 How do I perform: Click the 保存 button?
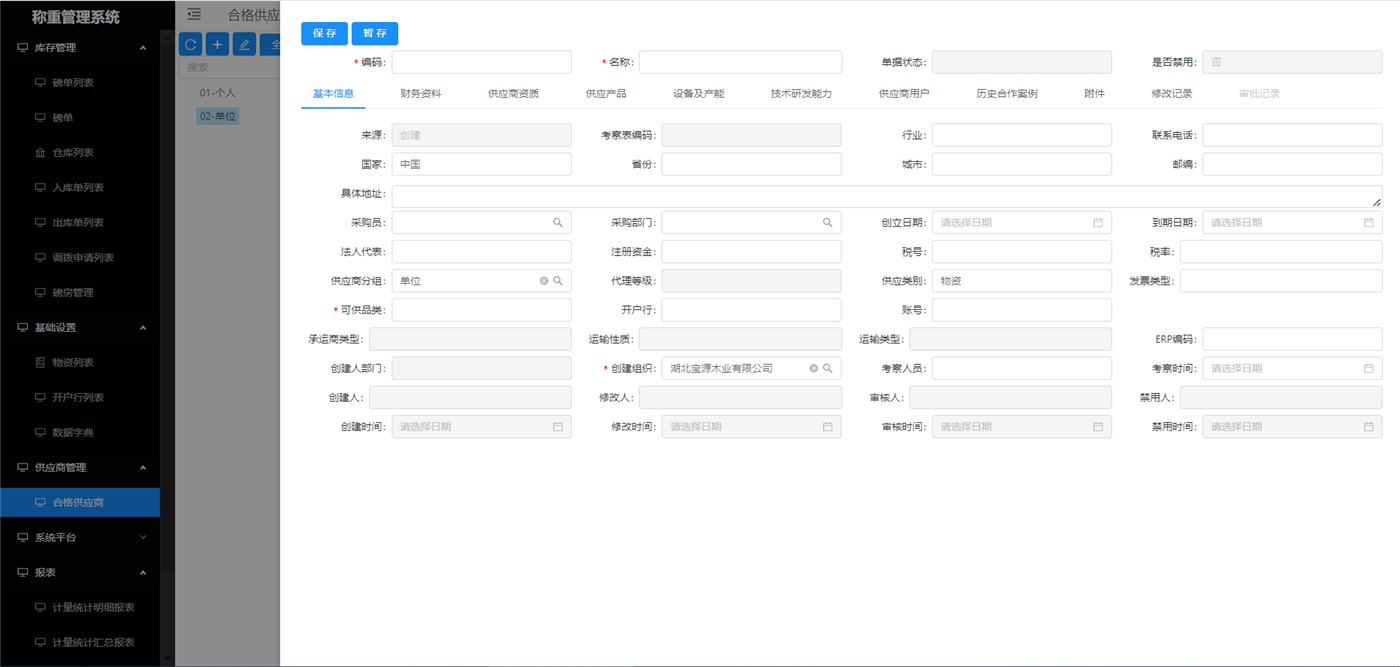324,33
